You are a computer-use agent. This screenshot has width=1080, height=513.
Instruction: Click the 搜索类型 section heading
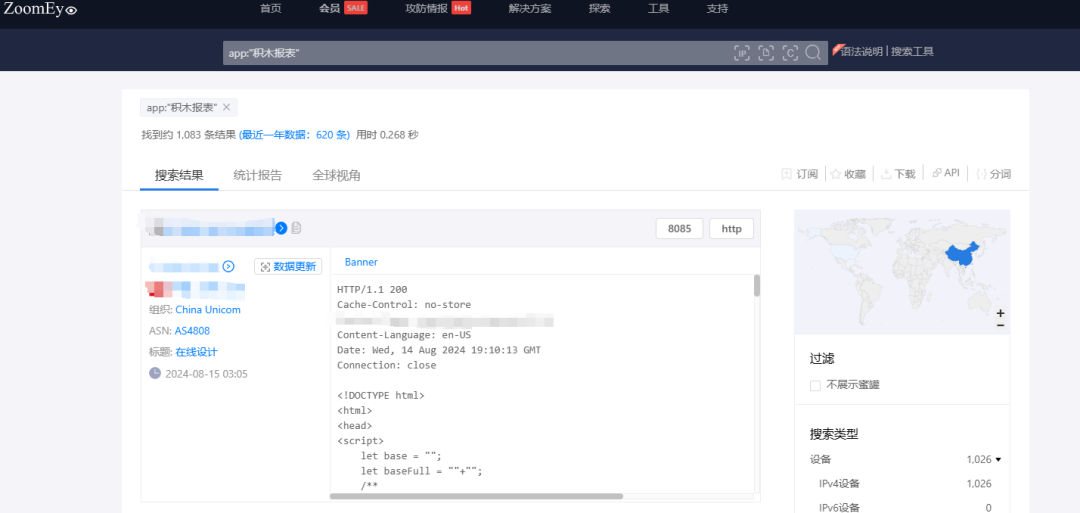tap(834, 435)
